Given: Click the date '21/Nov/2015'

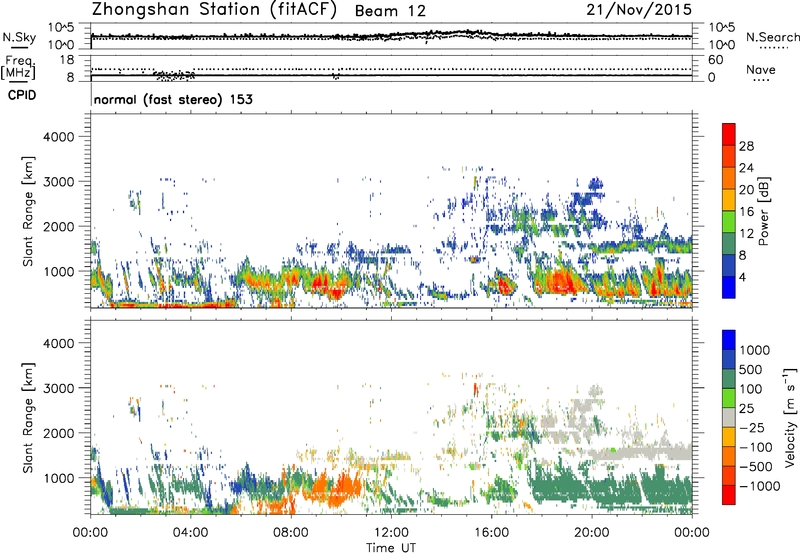Looking at the screenshot, I should 639,10.
